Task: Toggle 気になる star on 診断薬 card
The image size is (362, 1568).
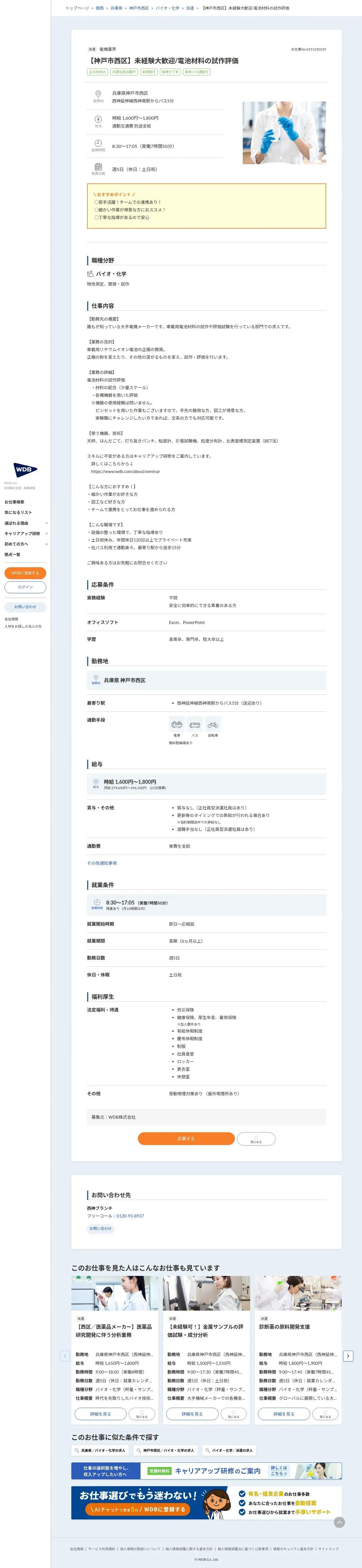Action: coord(326,1414)
